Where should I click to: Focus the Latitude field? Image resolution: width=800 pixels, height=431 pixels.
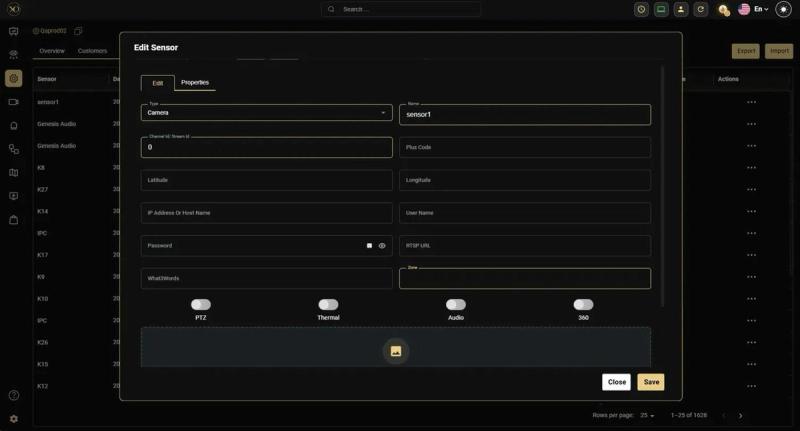click(266, 180)
